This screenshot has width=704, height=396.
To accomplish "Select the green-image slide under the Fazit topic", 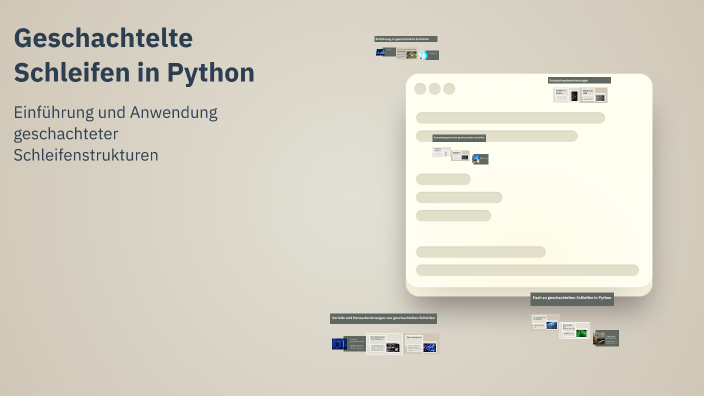I will click(x=574, y=330).
